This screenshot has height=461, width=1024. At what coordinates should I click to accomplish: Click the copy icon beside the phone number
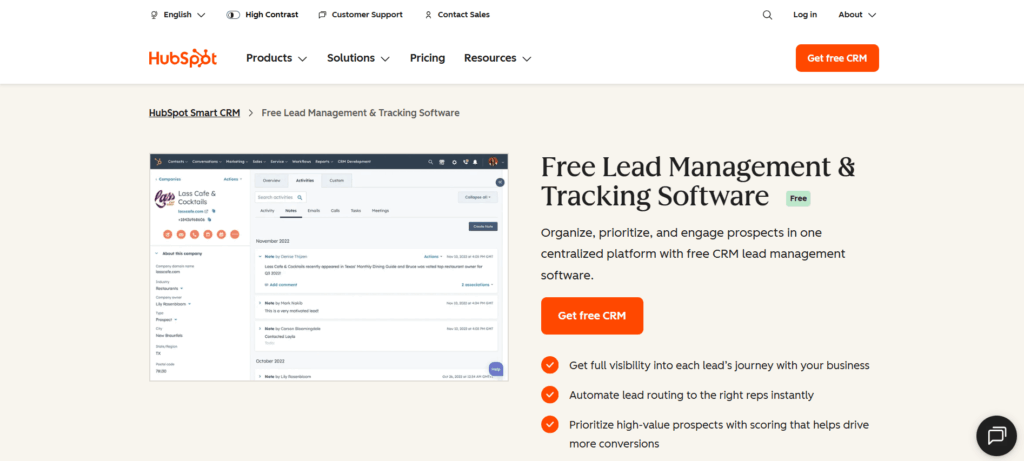click(x=209, y=219)
